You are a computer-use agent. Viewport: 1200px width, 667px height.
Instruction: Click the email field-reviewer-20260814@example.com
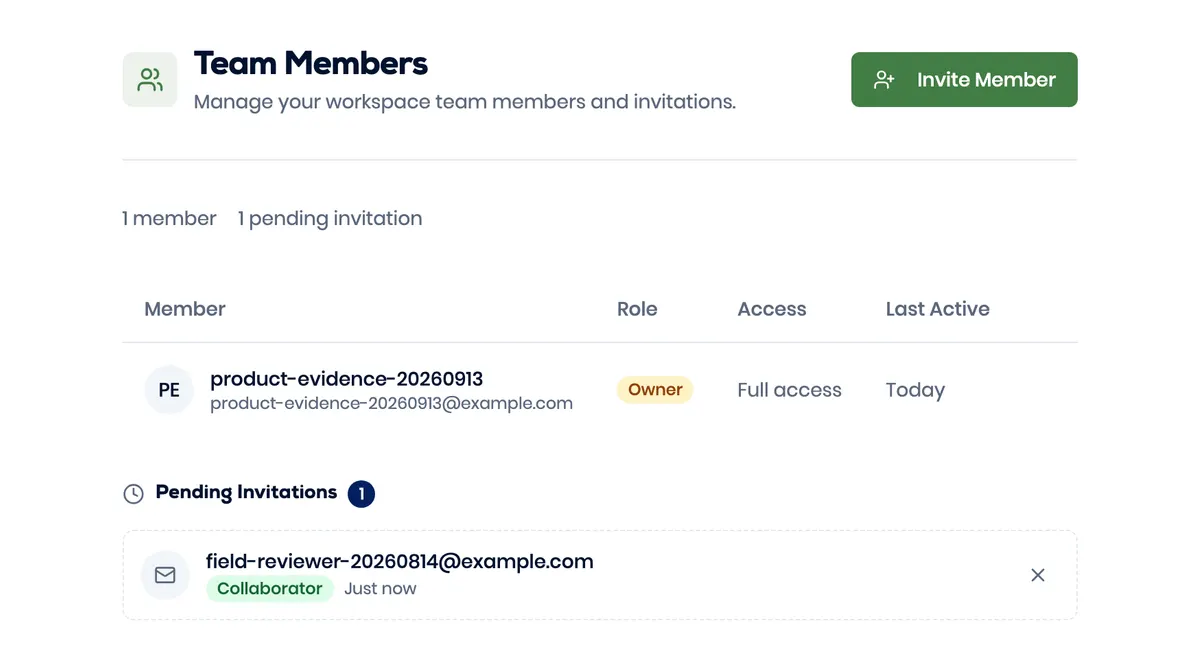tap(400, 562)
